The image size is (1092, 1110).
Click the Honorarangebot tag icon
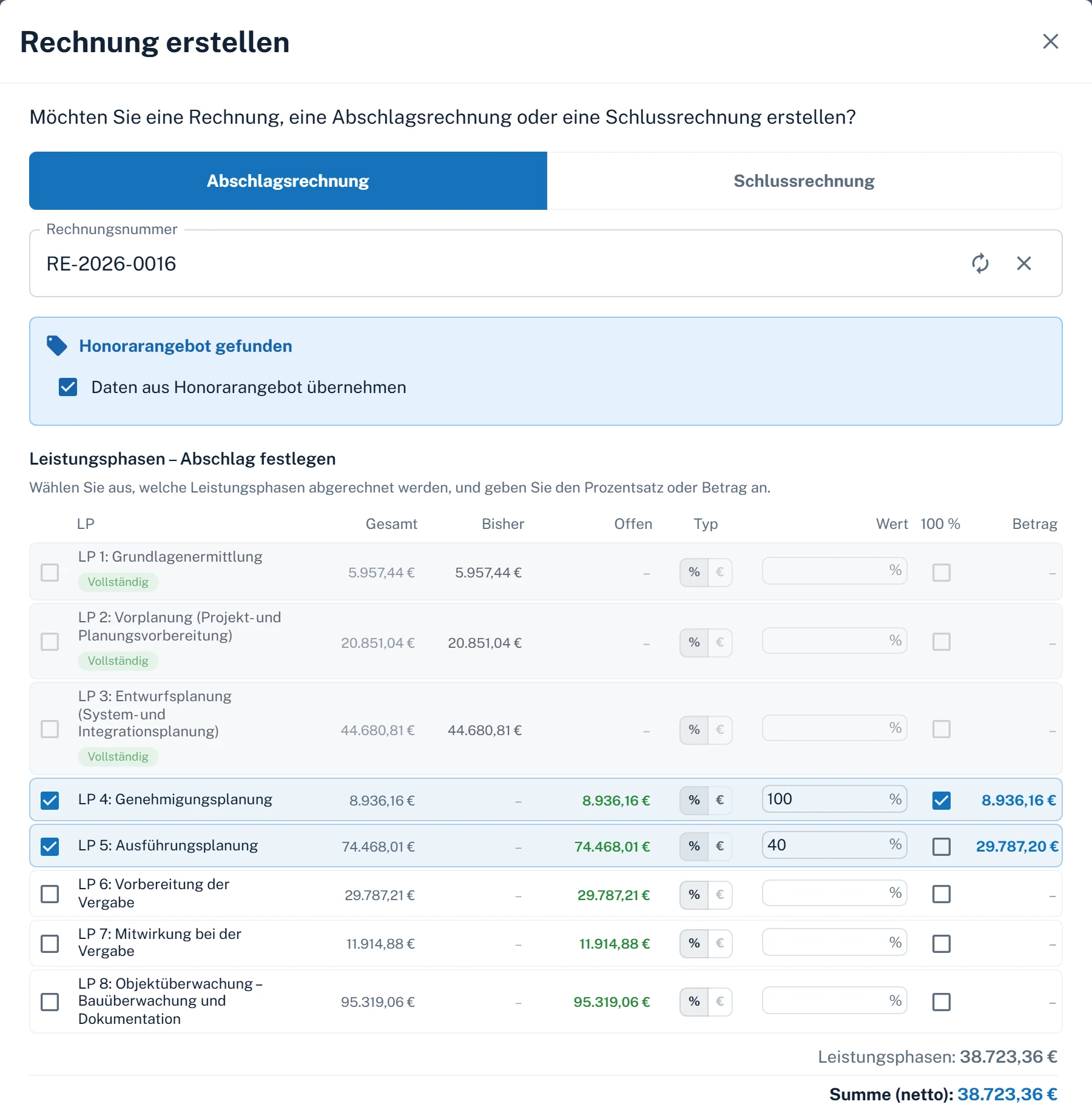tap(57, 346)
